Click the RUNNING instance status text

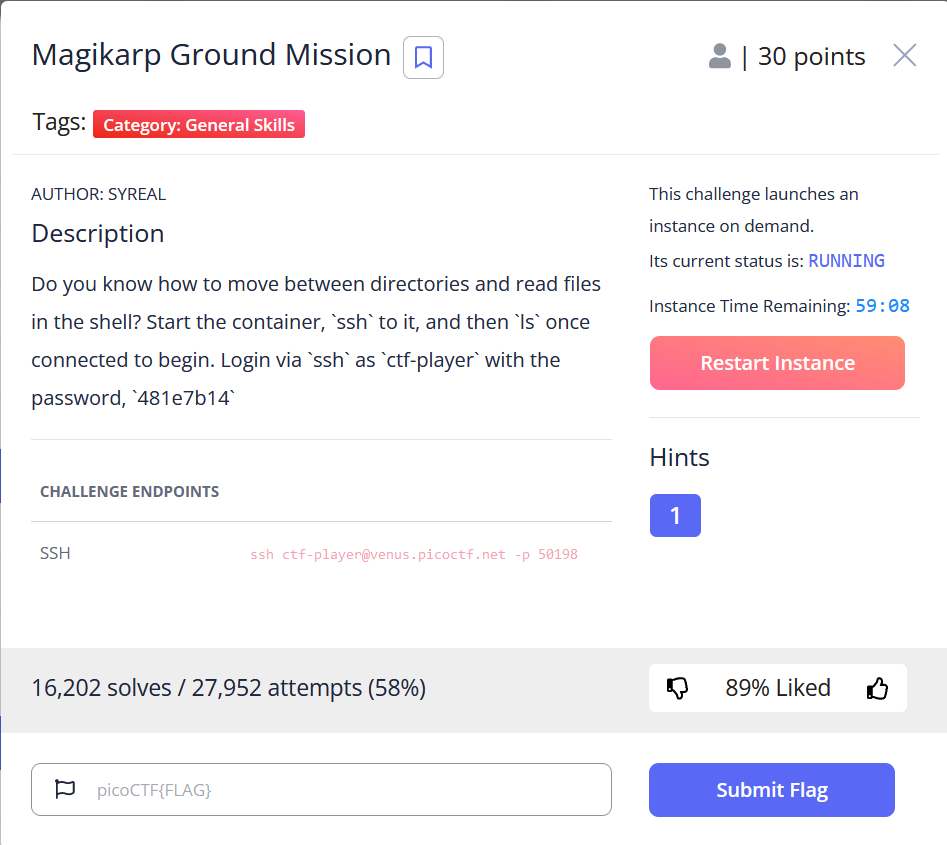pos(846,261)
